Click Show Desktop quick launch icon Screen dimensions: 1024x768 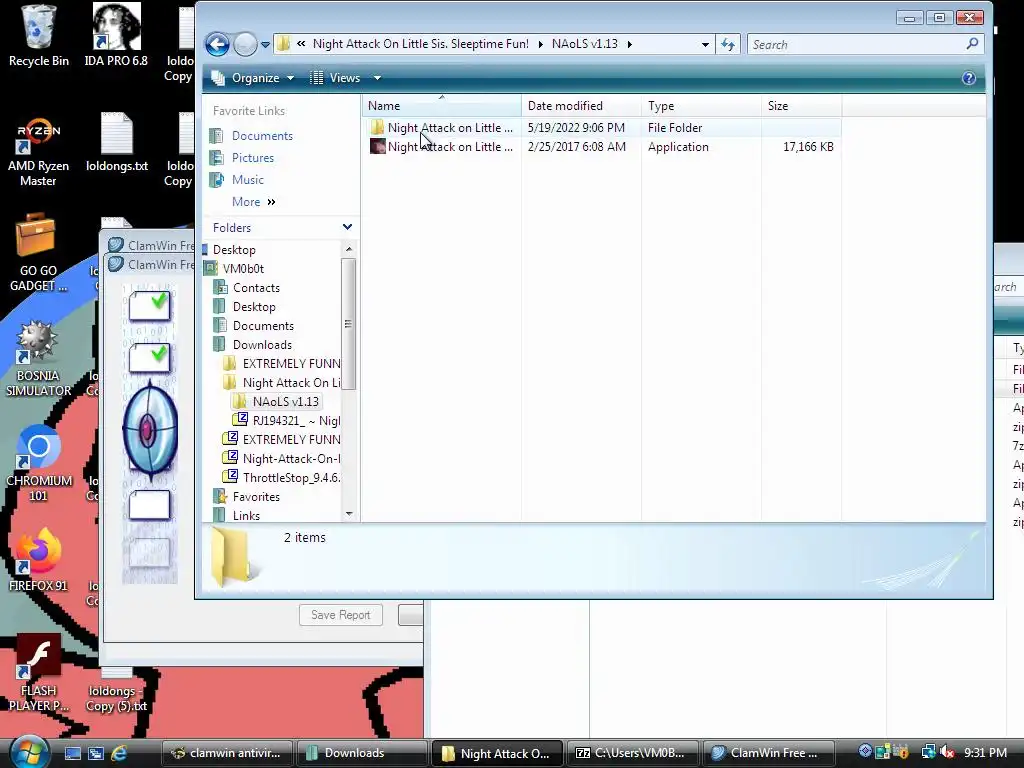pos(72,753)
